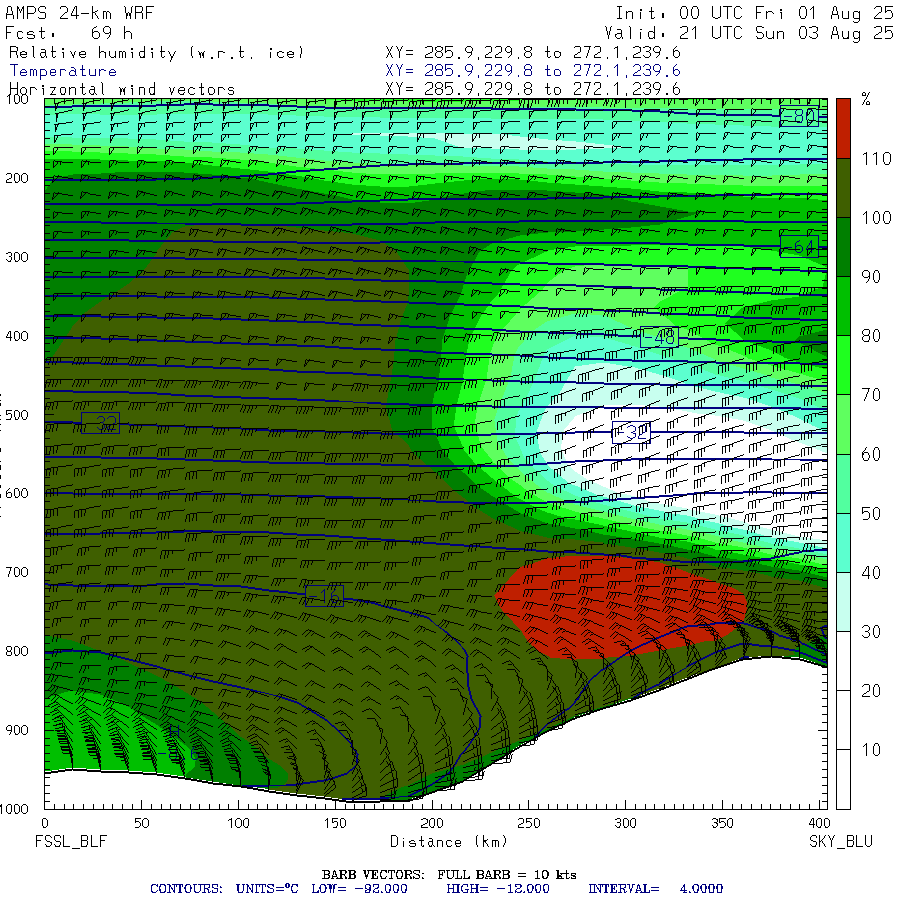Click the 200 km distance axis label

(432, 823)
